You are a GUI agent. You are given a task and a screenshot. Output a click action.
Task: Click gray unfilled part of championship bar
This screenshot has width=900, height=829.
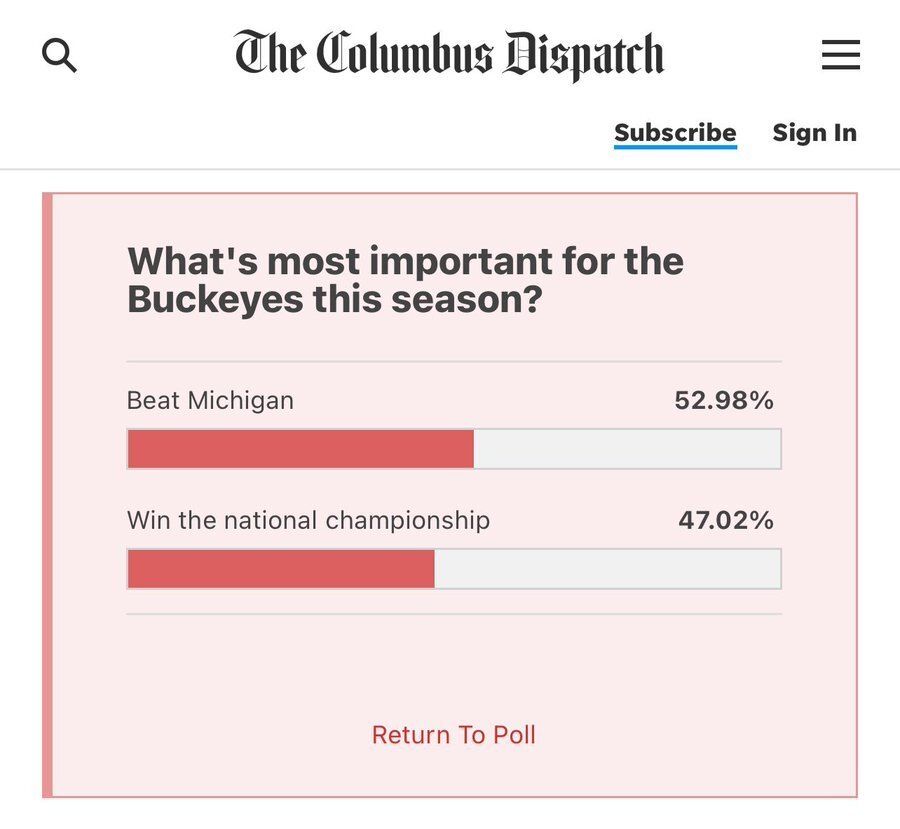click(607, 569)
